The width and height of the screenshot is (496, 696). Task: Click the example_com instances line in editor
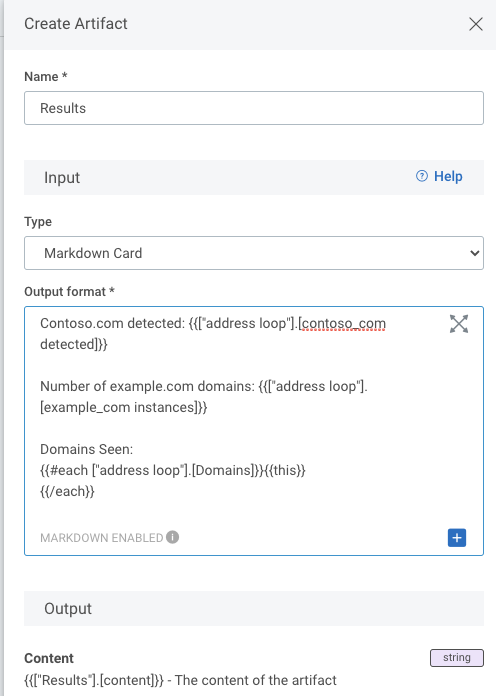point(123,407)
